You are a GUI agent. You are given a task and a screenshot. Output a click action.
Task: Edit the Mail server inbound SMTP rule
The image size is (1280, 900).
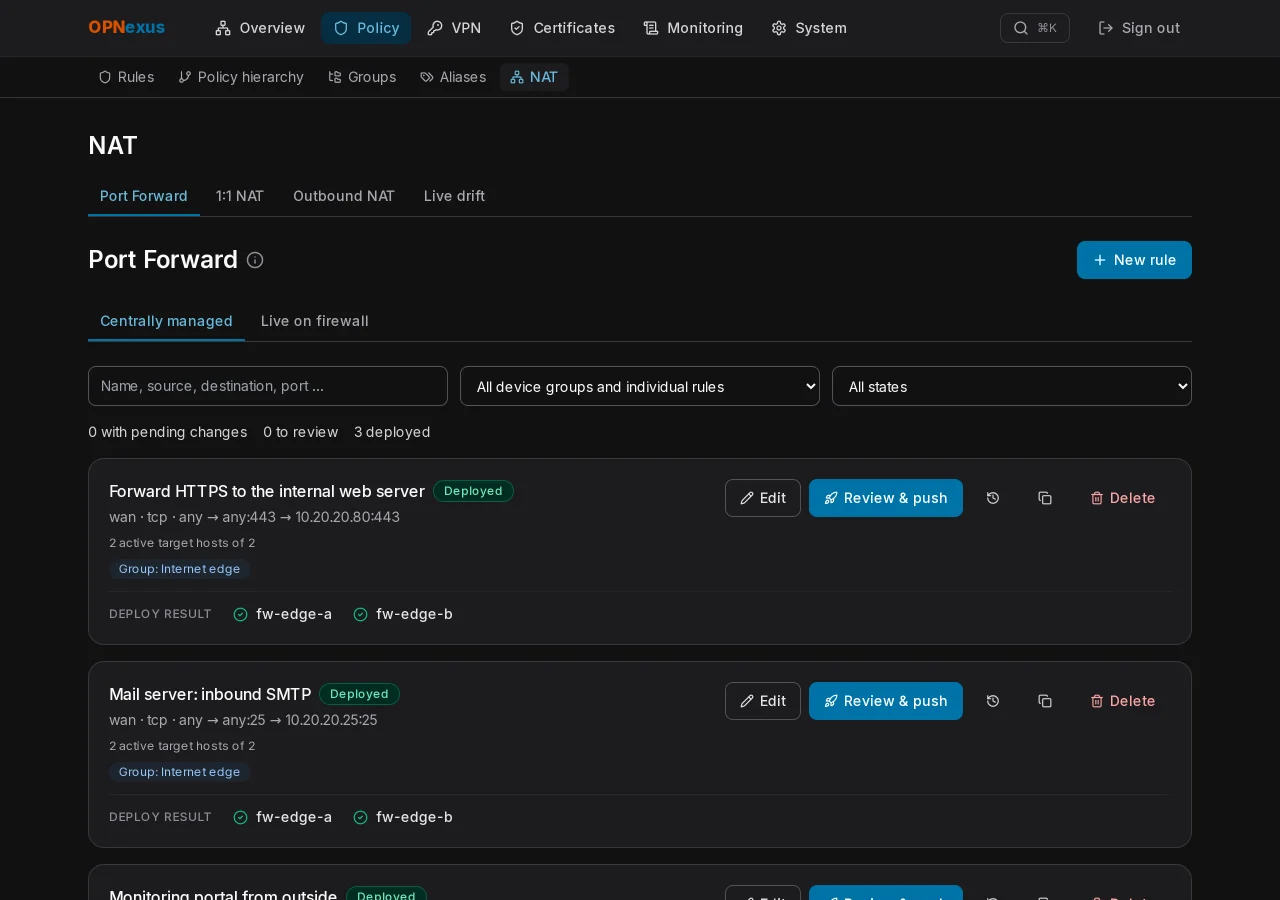tap(763, 701)
